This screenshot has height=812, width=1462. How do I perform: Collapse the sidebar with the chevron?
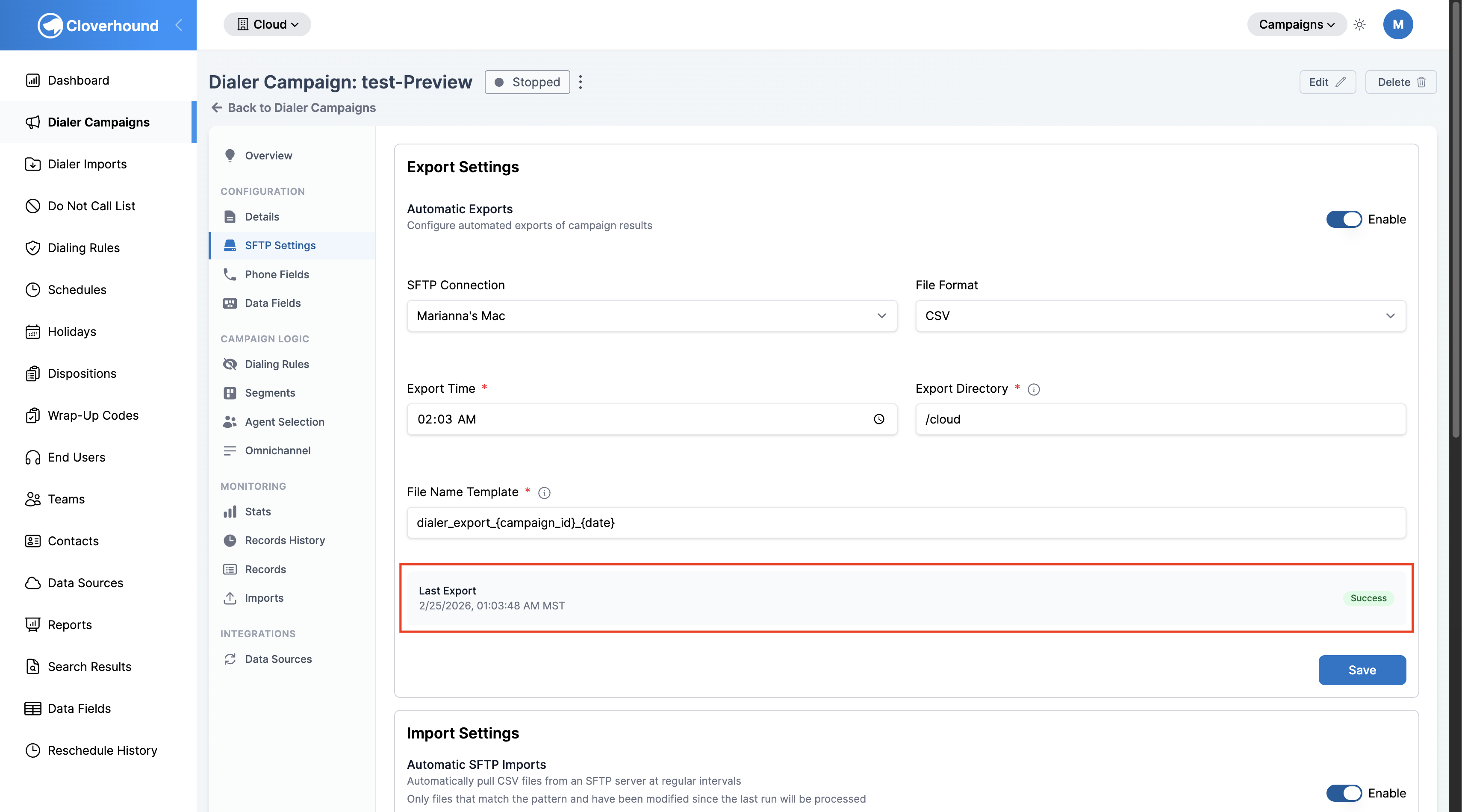coord(179,25)
